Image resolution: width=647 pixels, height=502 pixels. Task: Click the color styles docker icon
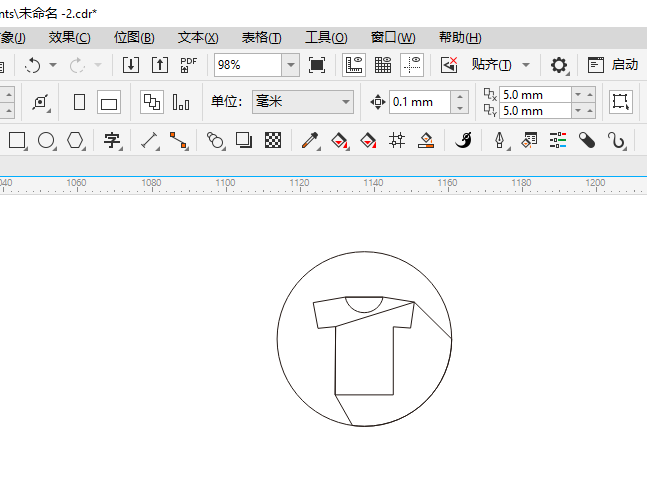pyautogui.click(x=529, y=141)
